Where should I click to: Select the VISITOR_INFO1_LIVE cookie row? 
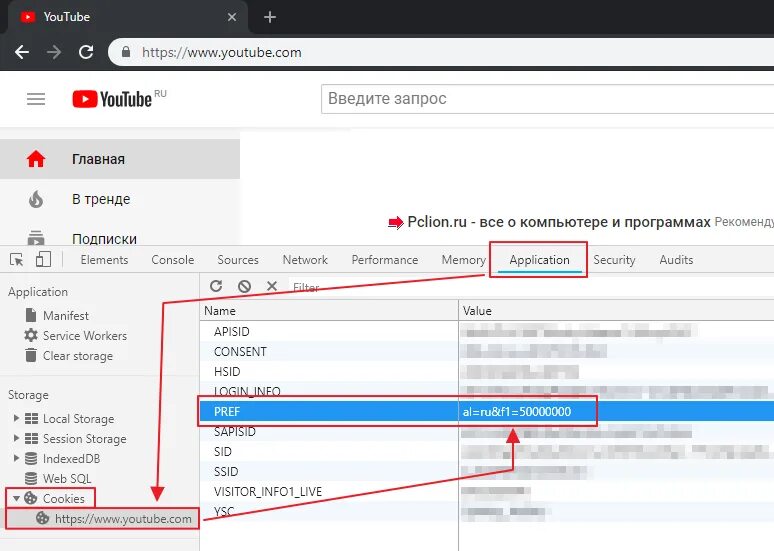click(487, 491)
